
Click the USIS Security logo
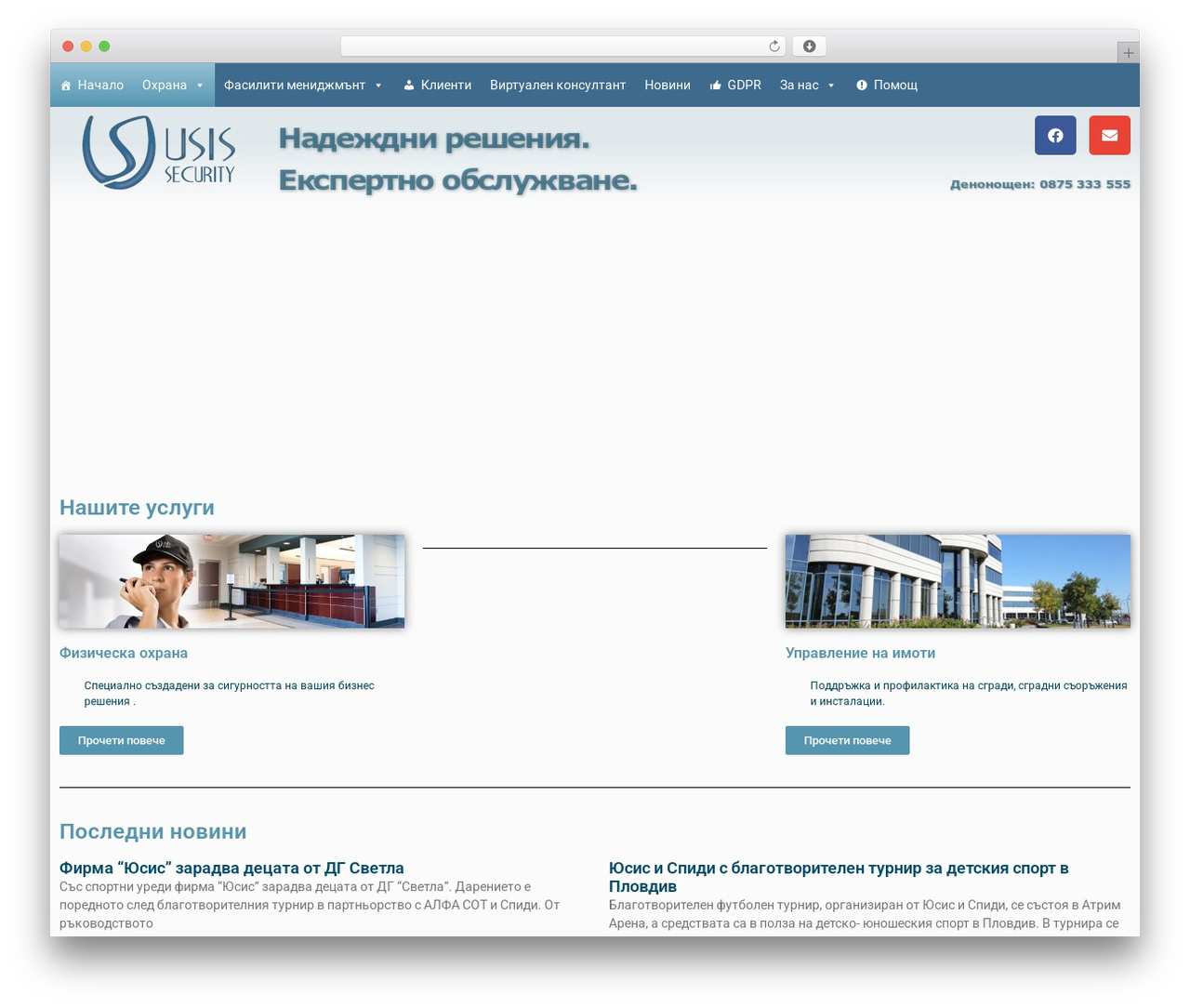[159, 152]
